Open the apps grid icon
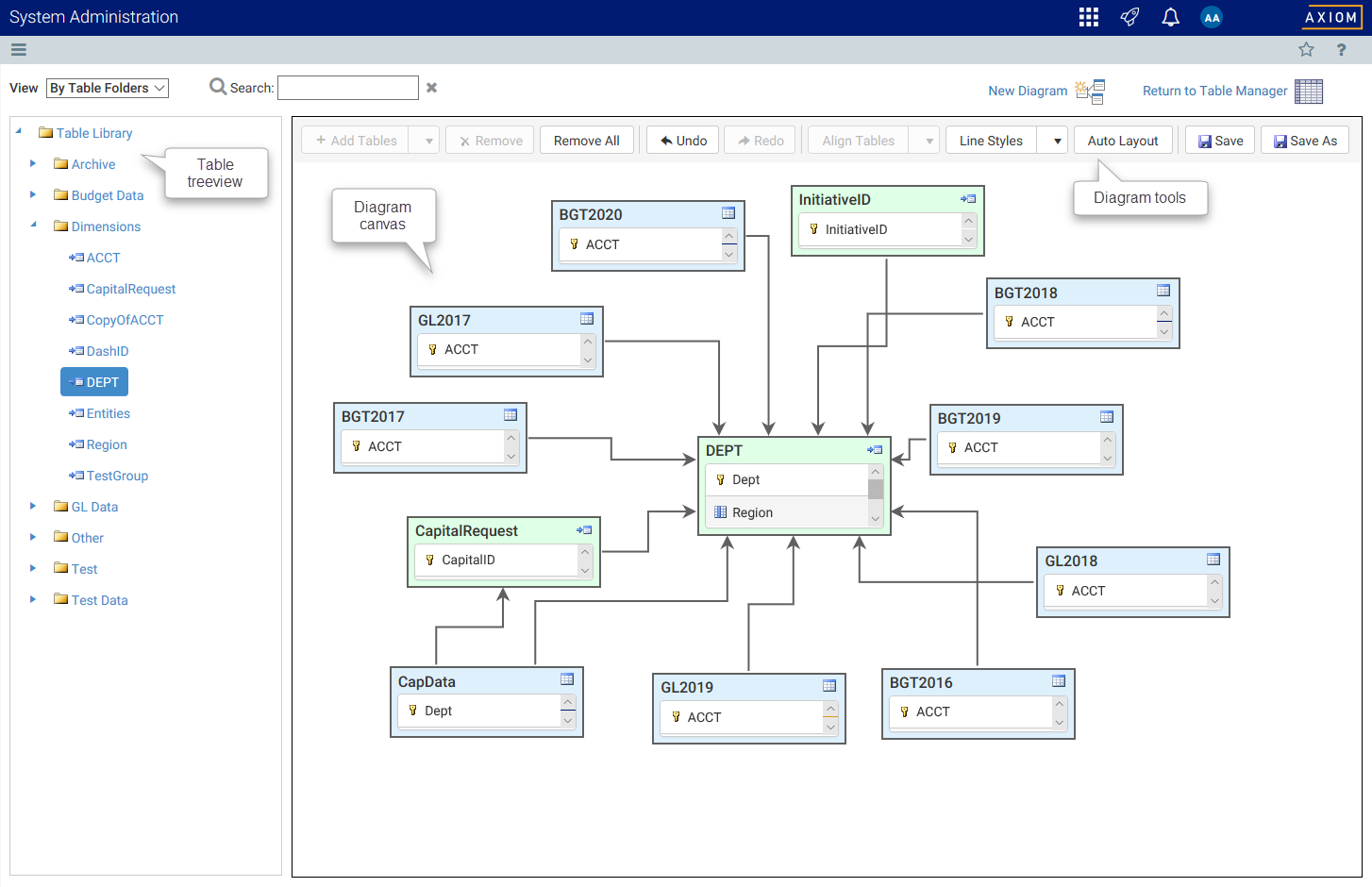 click(1088, 17)
